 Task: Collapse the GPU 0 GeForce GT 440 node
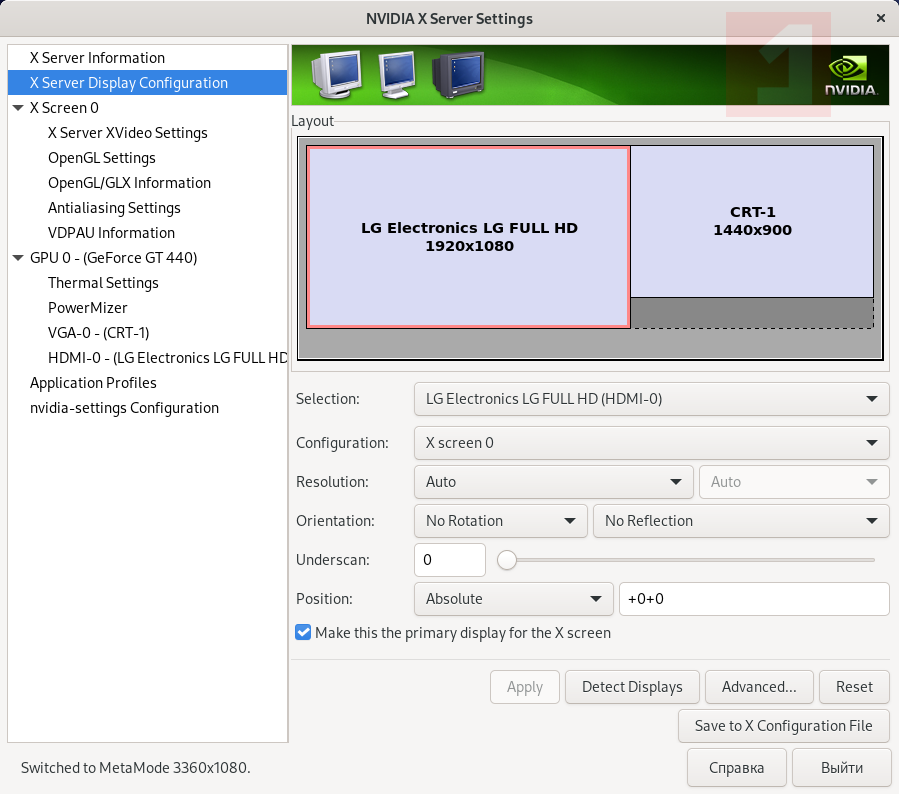tap(18, 258)
